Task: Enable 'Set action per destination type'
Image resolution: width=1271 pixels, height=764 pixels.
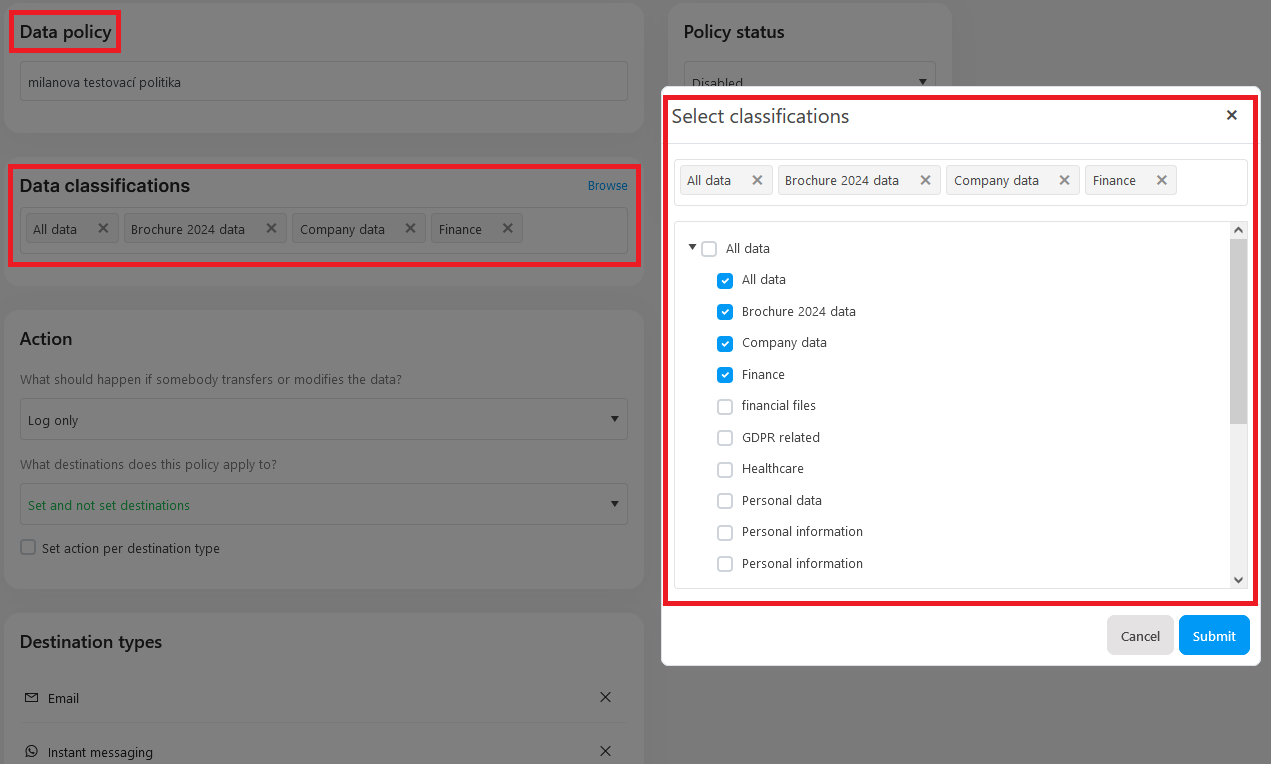Action: coord(29,548)
